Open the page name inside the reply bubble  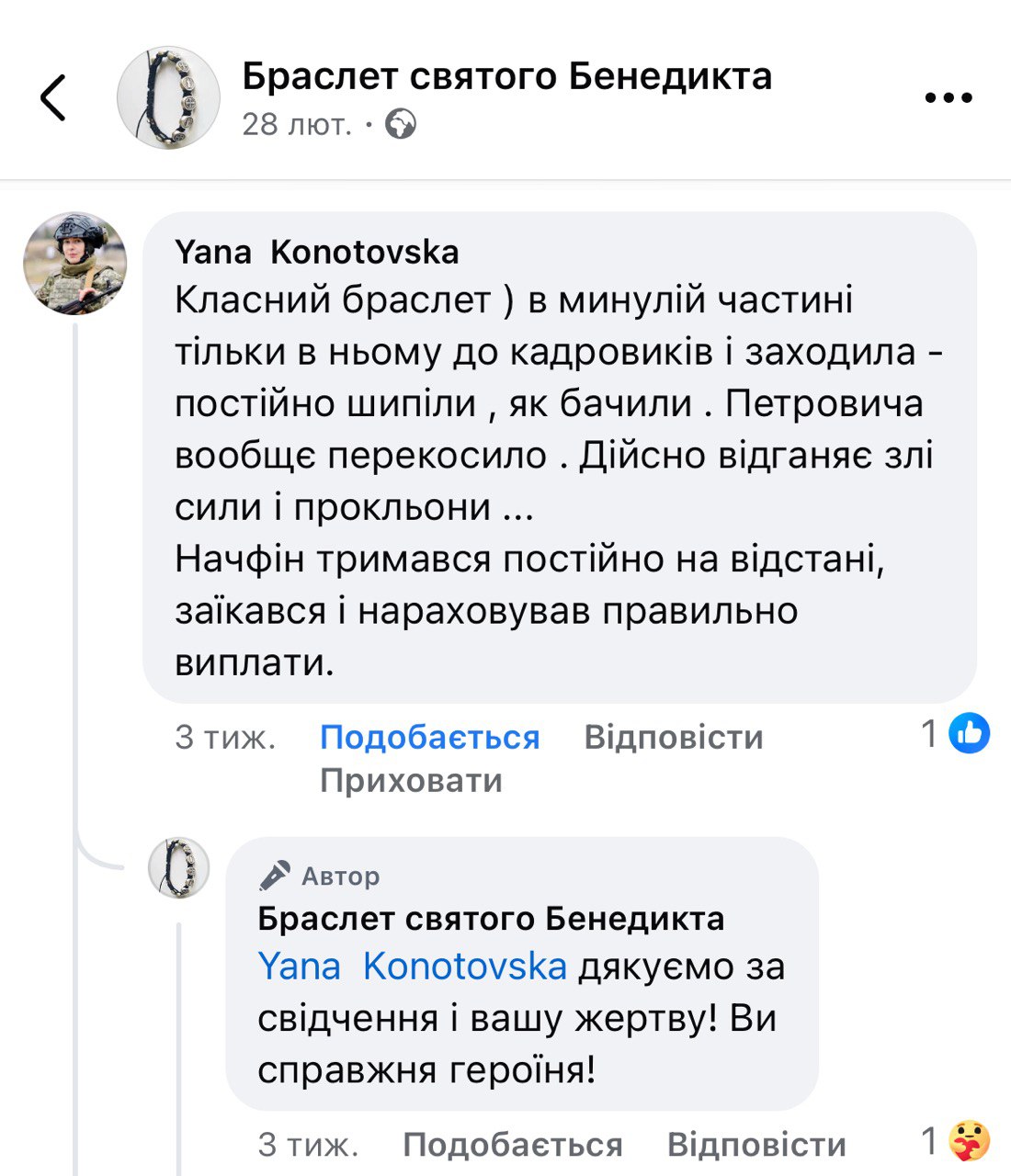pos(491,918)
